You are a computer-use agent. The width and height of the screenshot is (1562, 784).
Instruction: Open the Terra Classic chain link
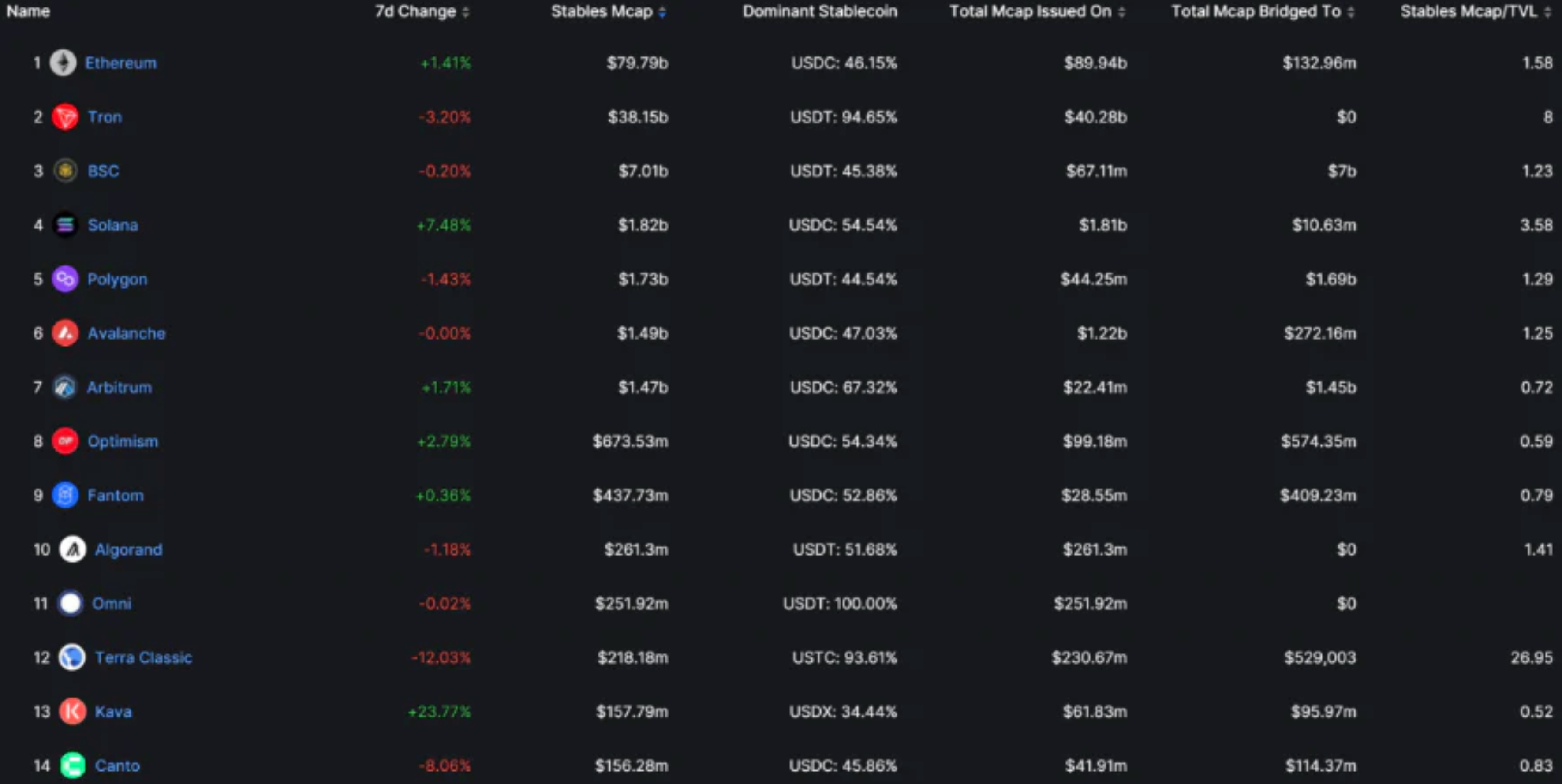(143, 657)
